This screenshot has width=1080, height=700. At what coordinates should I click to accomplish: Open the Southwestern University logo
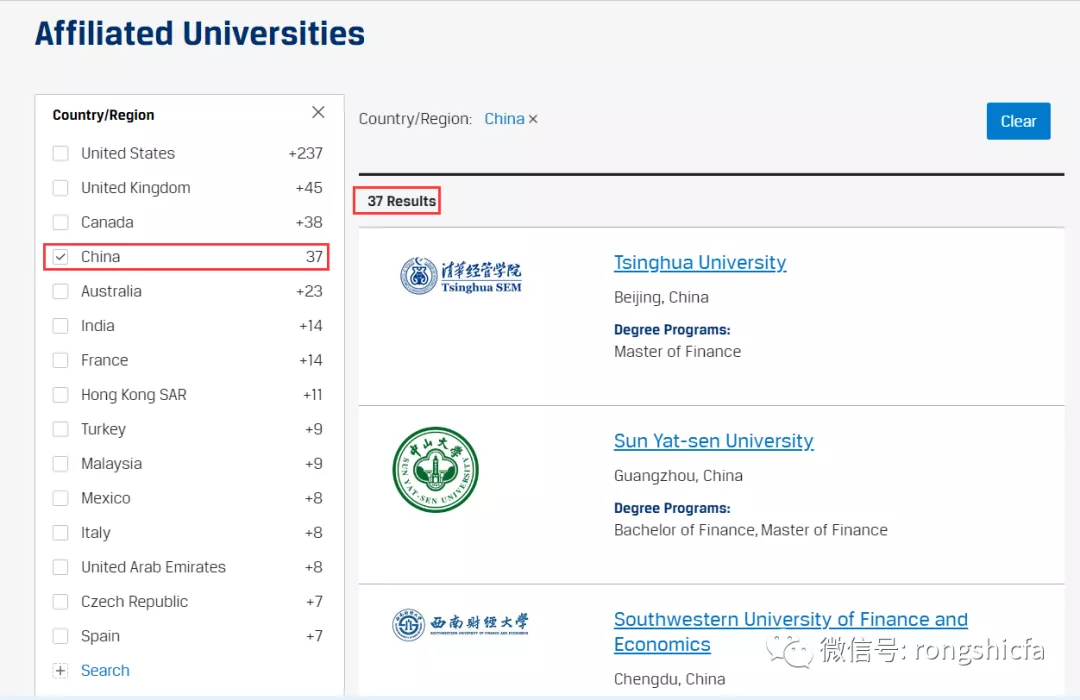tap(460, 625)
